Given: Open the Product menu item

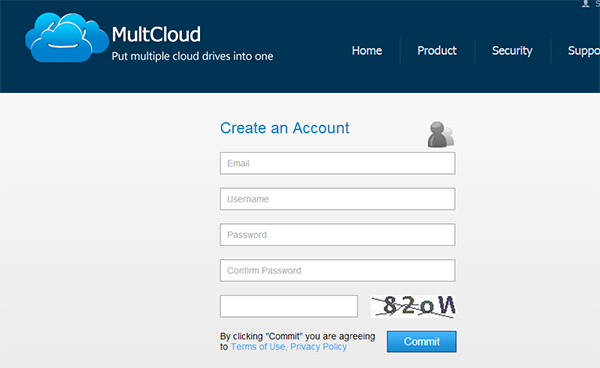Looking at the screenshot, I should [437, 50].
